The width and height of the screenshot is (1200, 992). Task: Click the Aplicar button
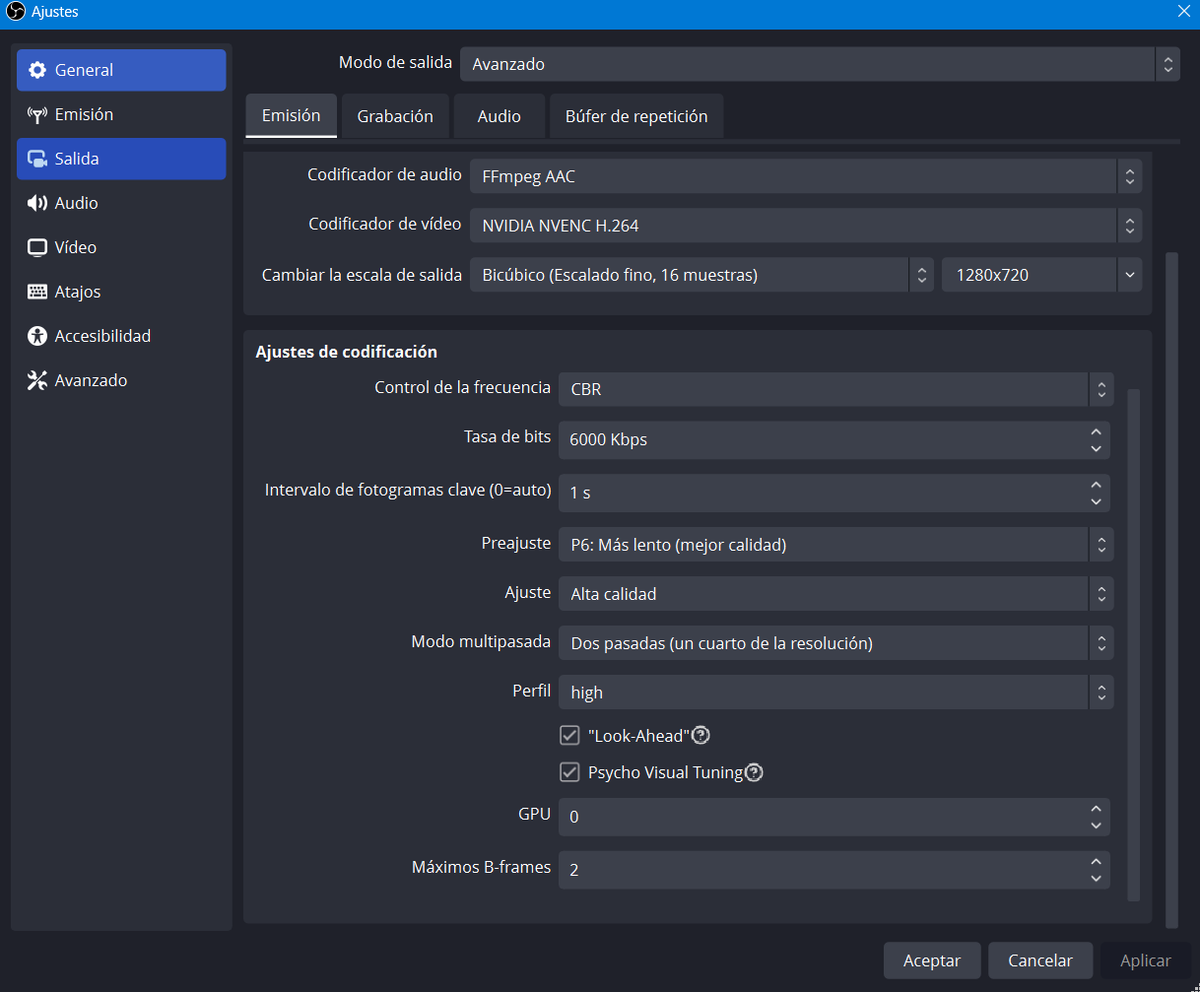(x=1145, y=960)
